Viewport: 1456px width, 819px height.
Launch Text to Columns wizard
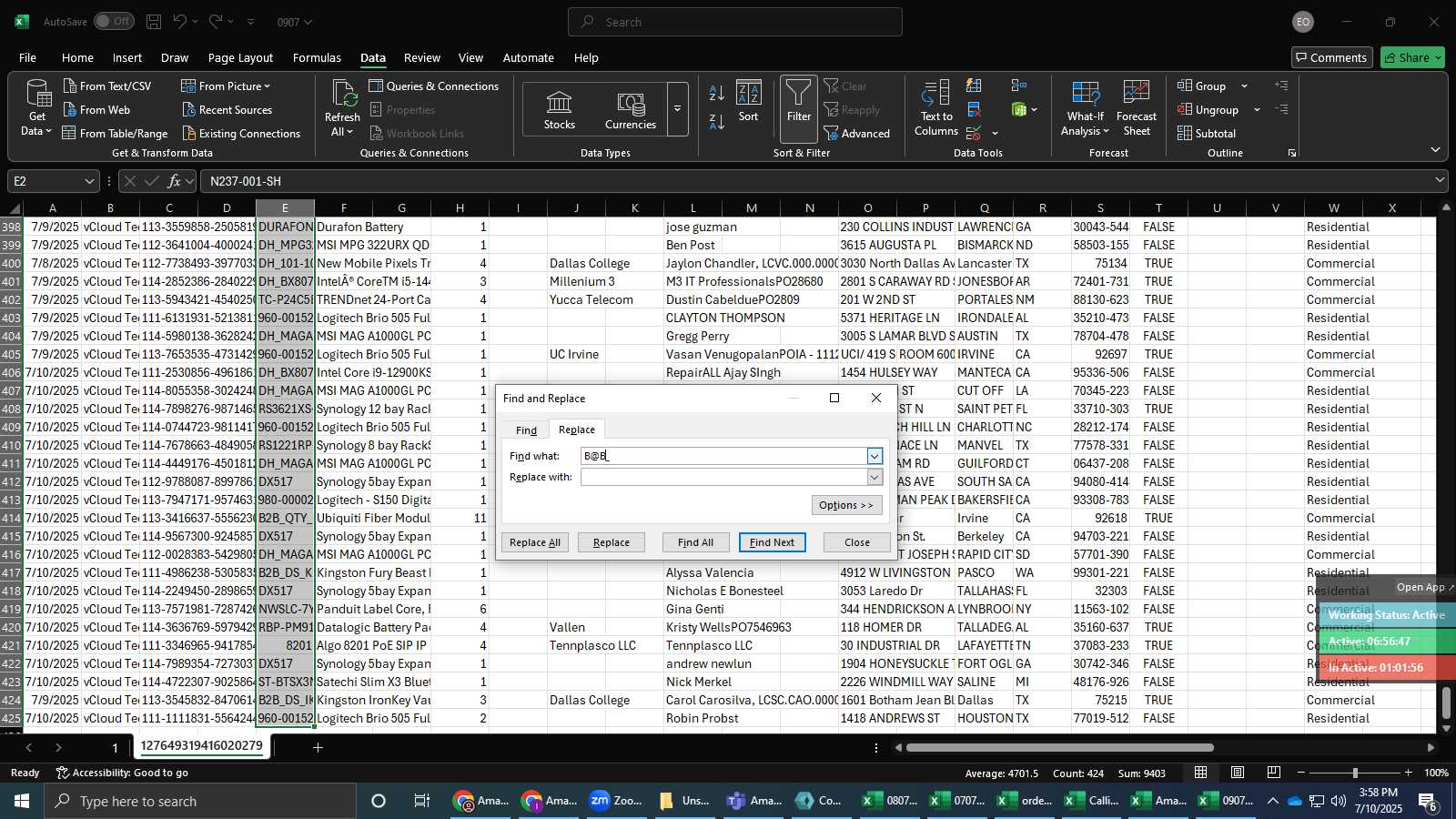[x=936, y=108]
